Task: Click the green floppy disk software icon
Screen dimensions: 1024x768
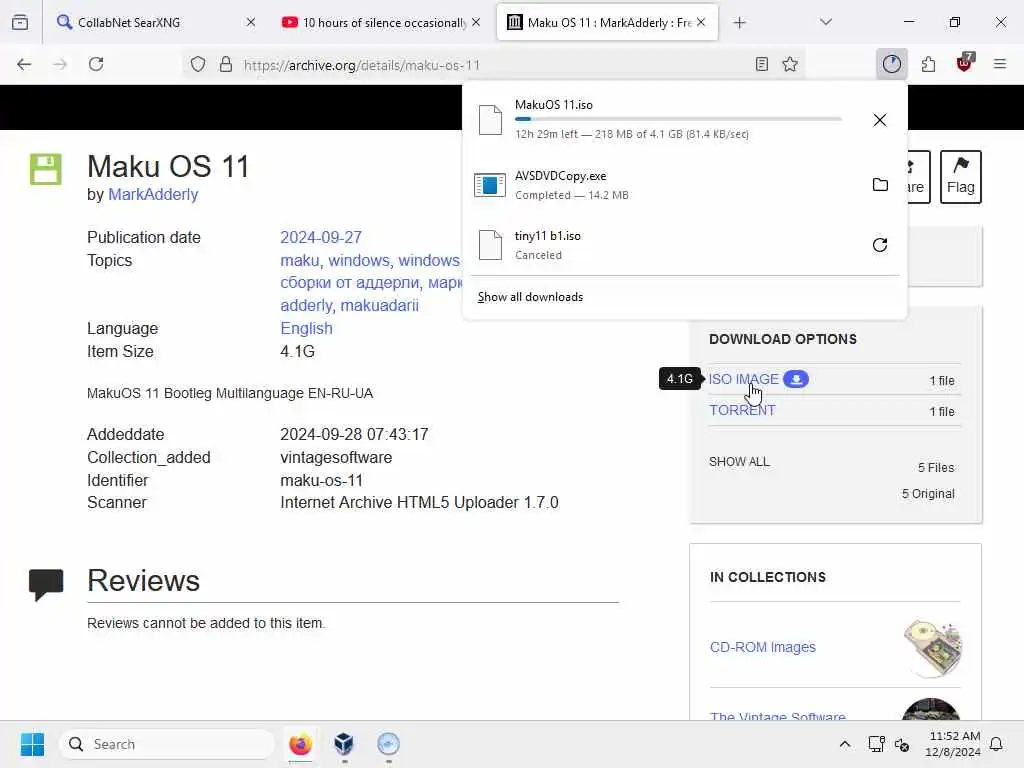Action: click(x=46, y=169)
